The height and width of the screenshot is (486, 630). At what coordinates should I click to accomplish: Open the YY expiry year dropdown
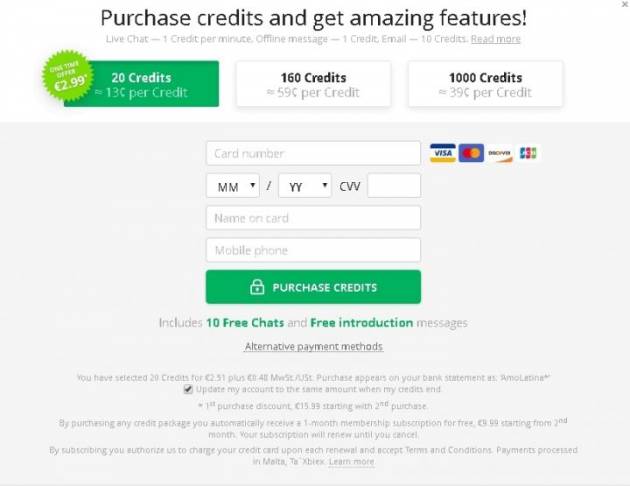[x=305, y=186]
